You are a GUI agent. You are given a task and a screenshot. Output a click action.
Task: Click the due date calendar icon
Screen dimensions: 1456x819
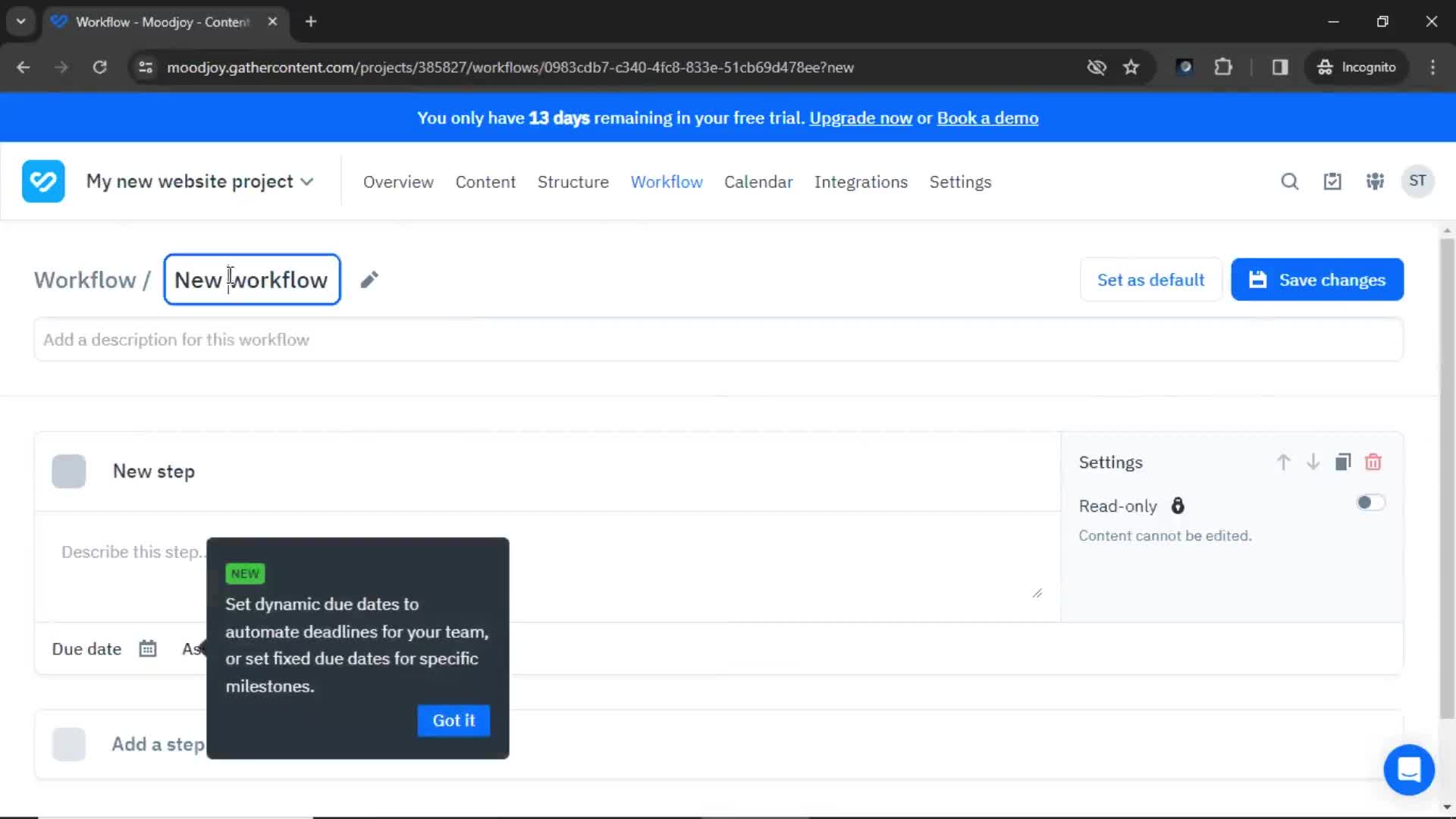148,648
